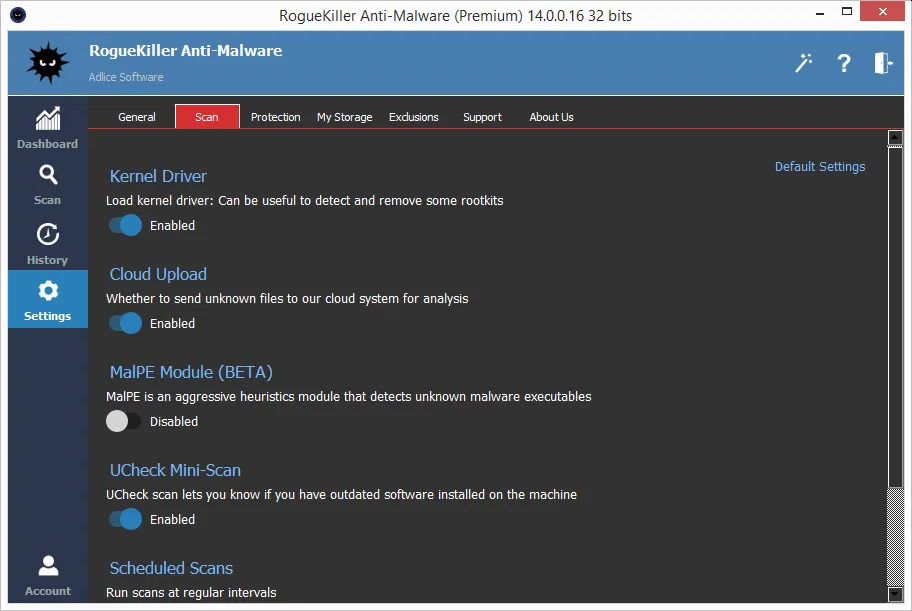Toggle the UCheck Mini-Scan switch
This screenshot has height=611, width=912.
125,519
